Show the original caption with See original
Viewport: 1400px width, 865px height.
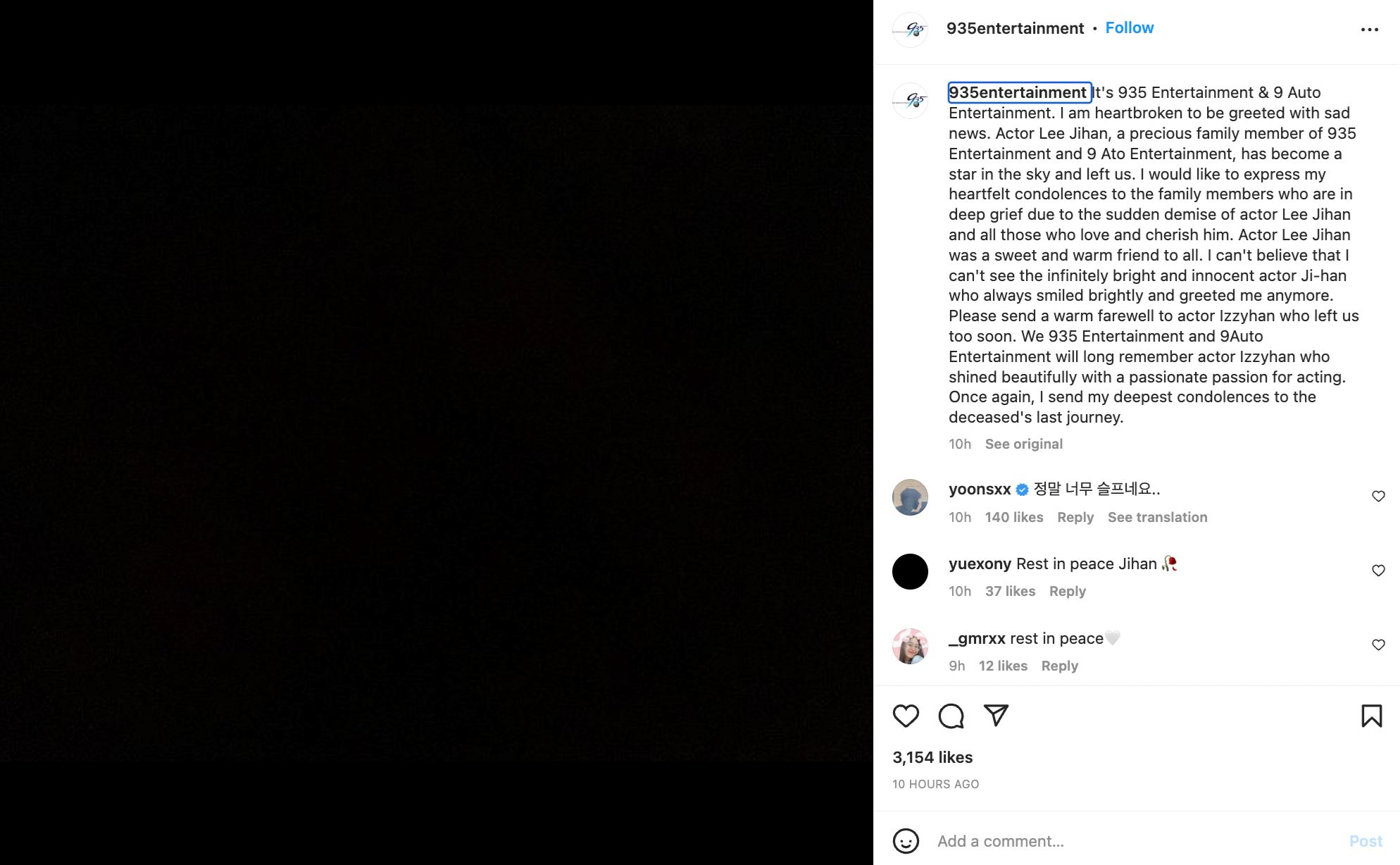(x=1023, y=444)
